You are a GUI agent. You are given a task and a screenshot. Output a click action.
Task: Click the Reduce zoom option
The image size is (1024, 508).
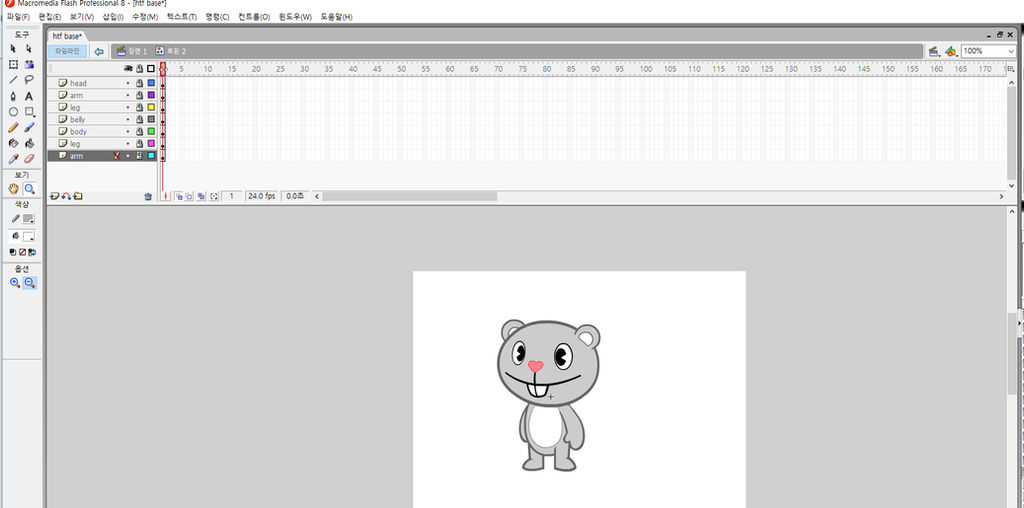coord(29,283)
